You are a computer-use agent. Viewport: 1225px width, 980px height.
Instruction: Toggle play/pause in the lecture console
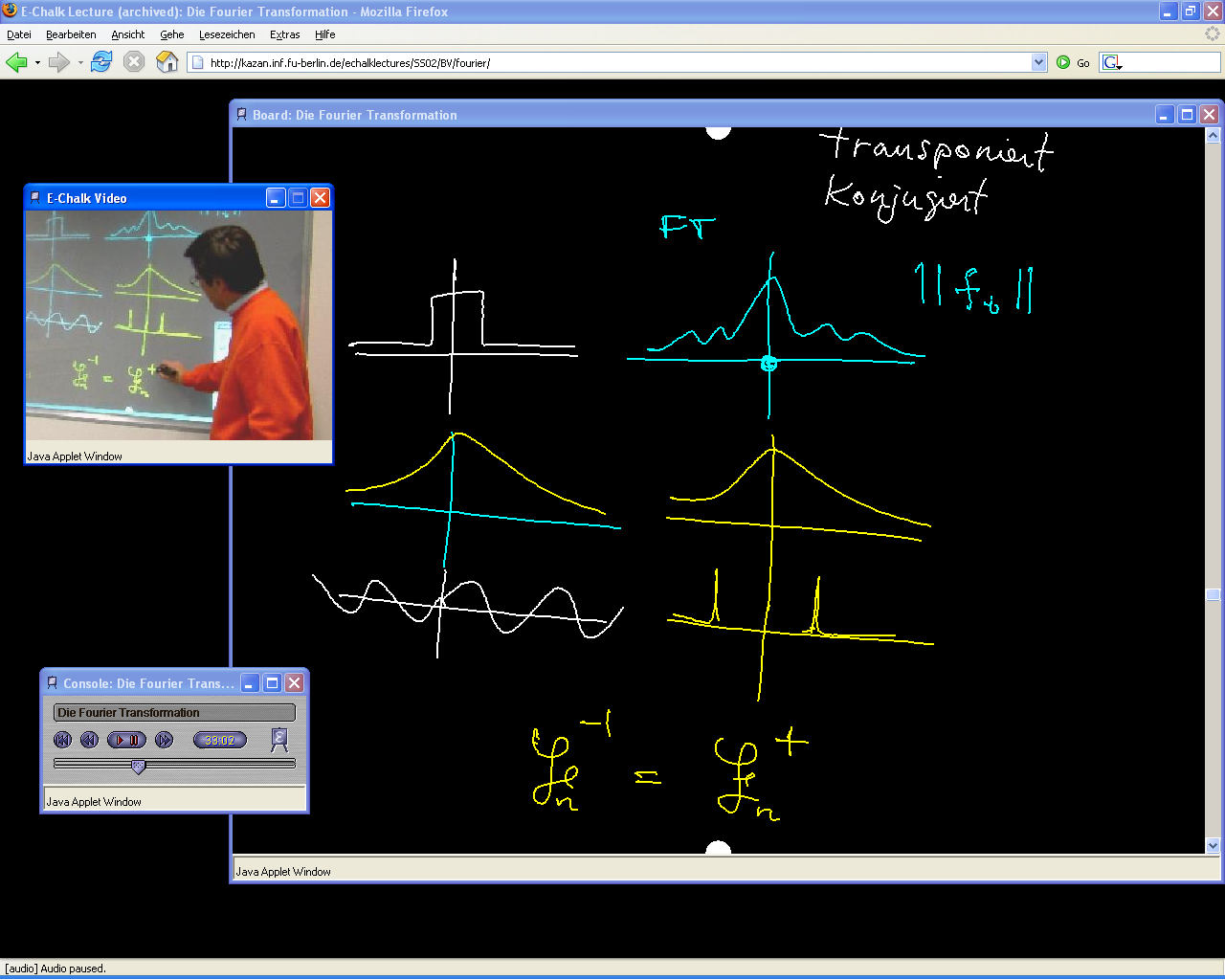click(x=126, y=740)
